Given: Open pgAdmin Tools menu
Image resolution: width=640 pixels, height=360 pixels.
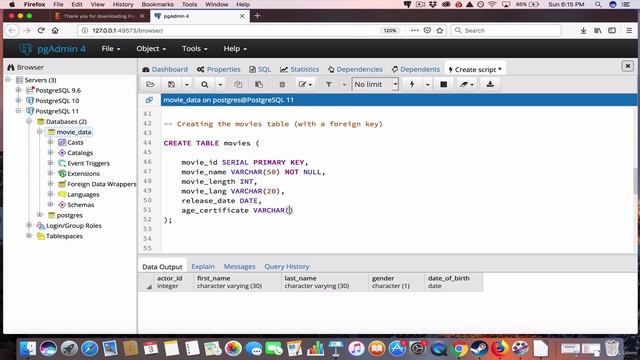Looking at the screenshot, I should pos(195,49).
